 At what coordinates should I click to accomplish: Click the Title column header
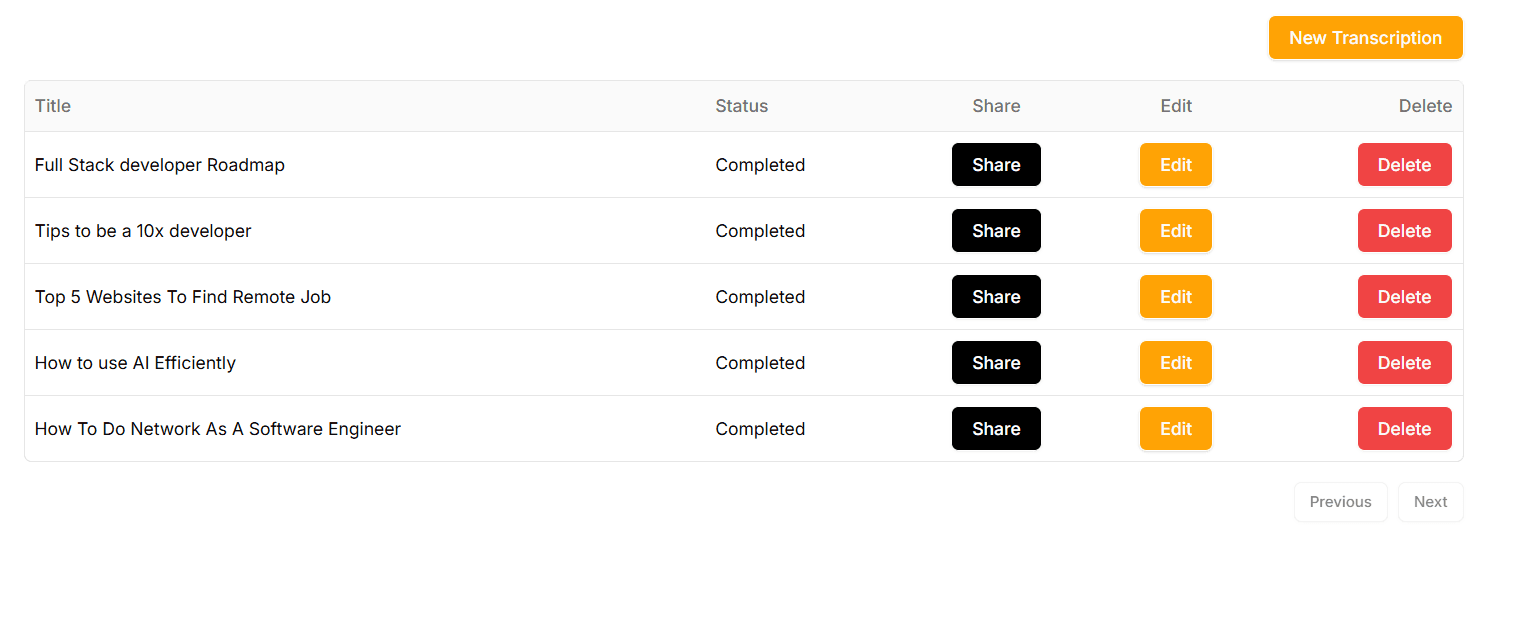(52, 105)
